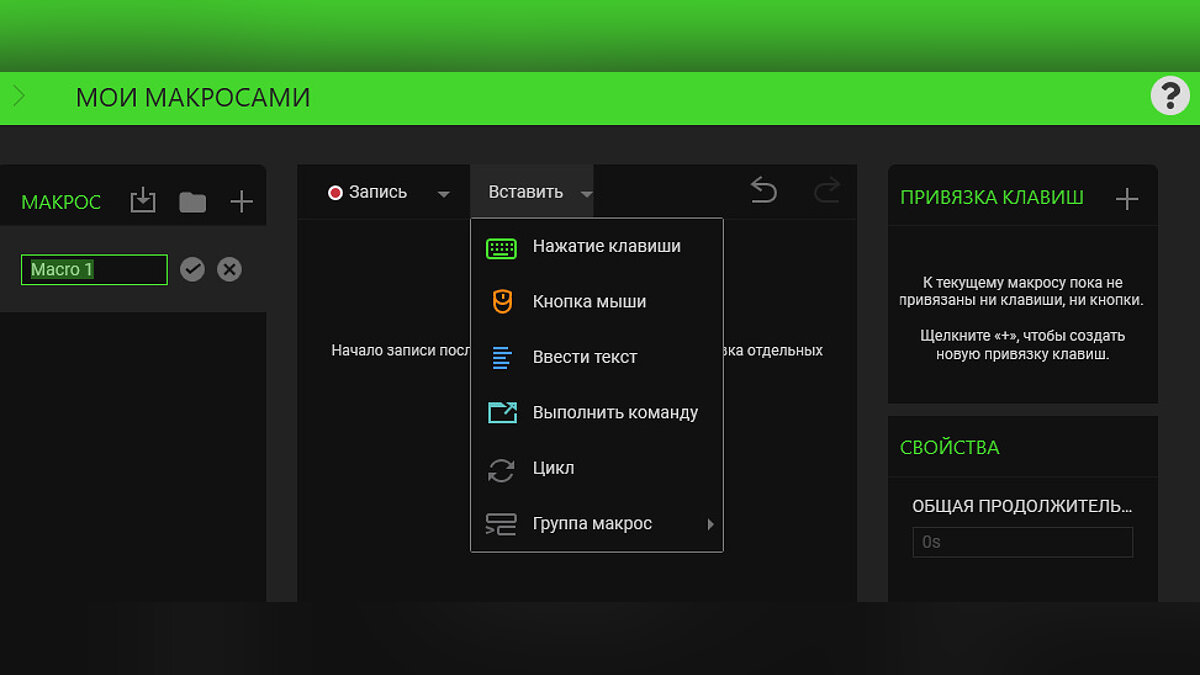
Task: Select Нажатие клавиши from insert menu
Action: [606, 246]
